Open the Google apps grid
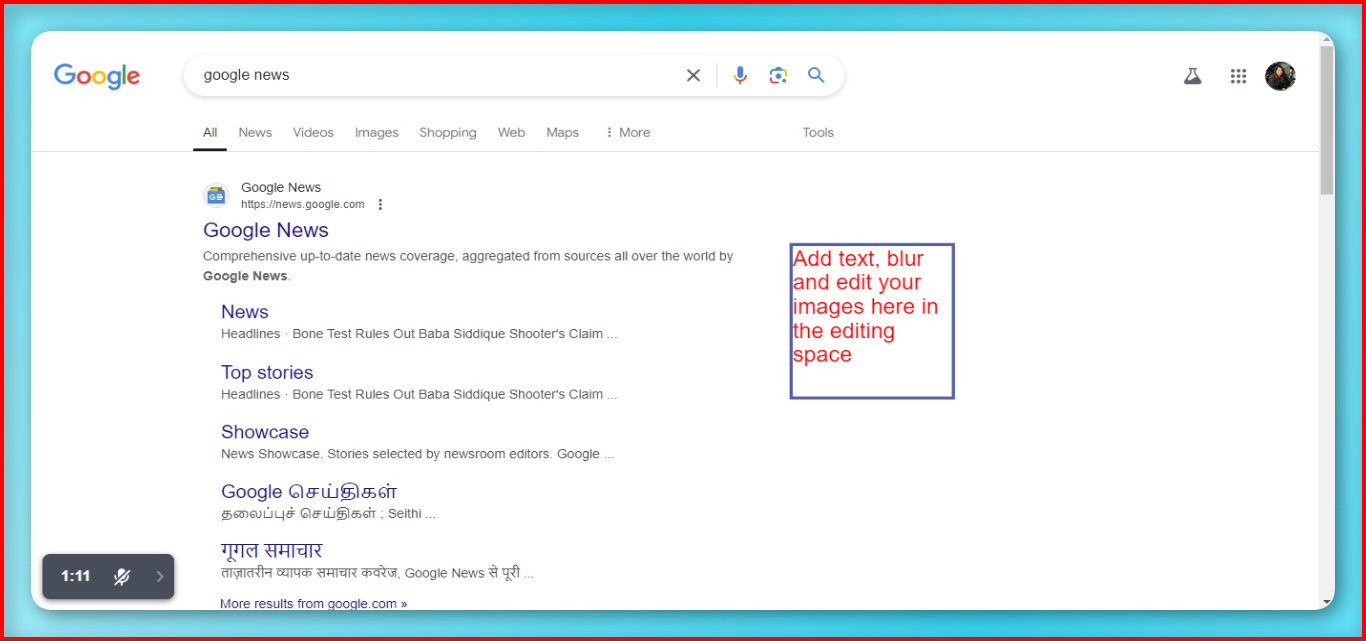The width and height of the screenshot is (1366, 641). (1238, 76)
